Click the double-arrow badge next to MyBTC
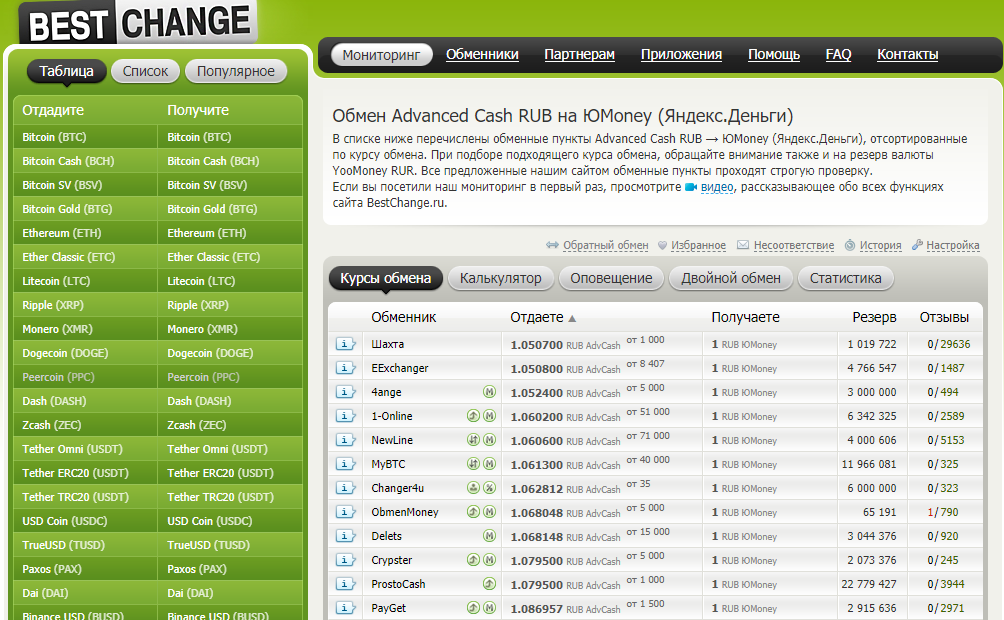Screen dimensions: 1004x620 473,464
